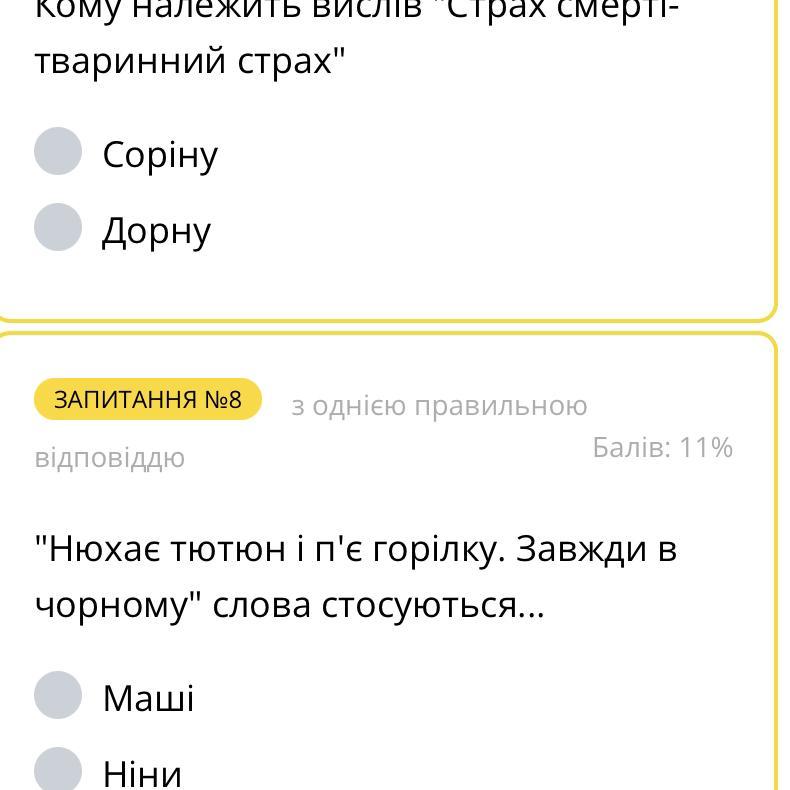Screen dimensions: 790x790
Task: Mark the Маші radio button
Action: pyautogui.click(x=58, y=695)
